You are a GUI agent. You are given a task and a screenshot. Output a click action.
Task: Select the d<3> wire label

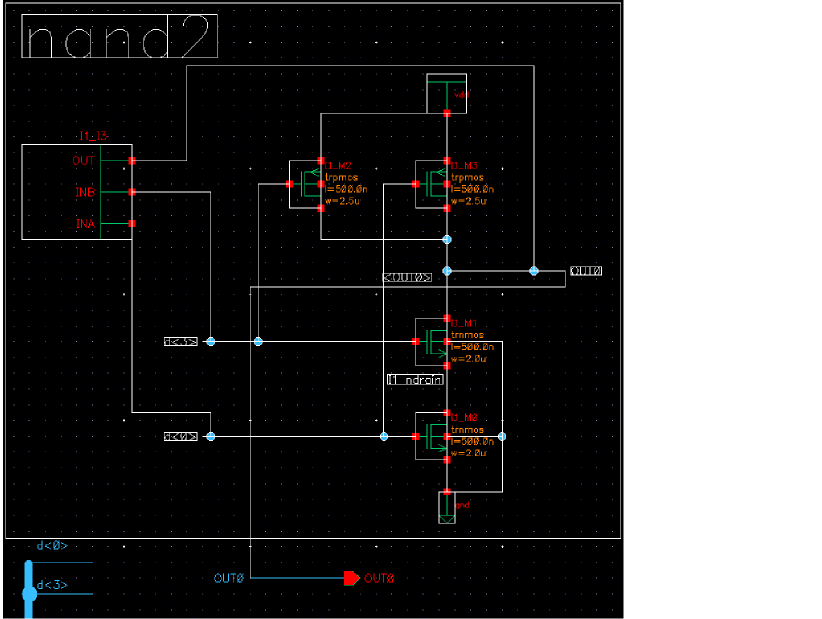[181, 342]
